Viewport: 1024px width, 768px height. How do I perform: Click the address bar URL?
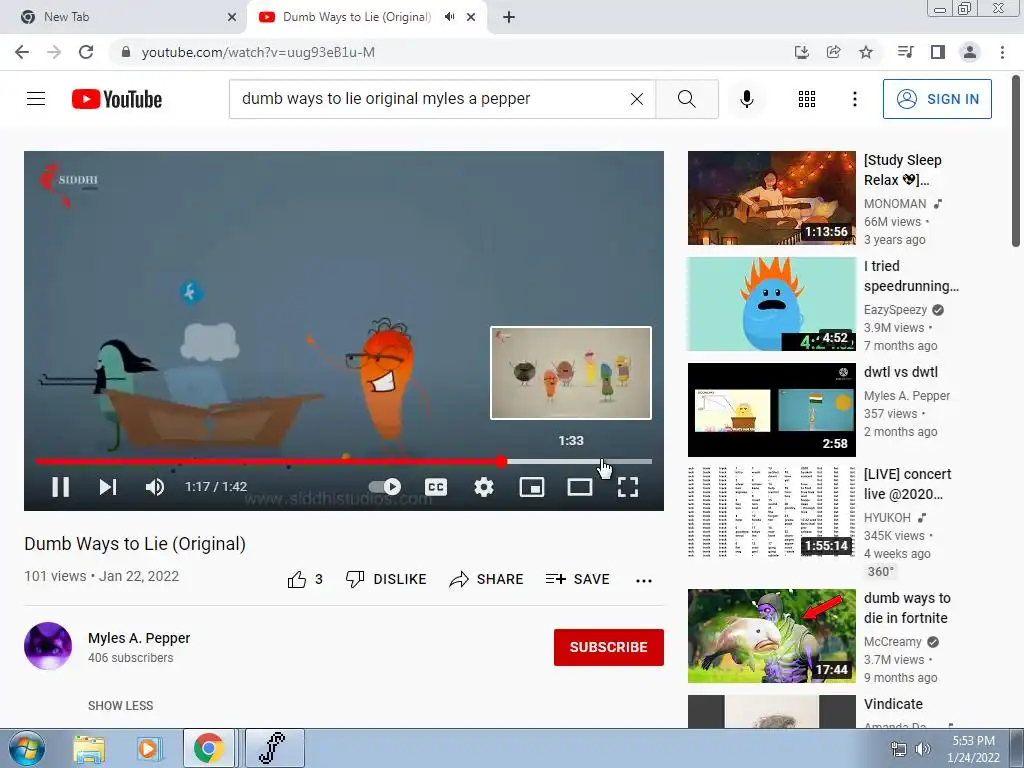pyautogui.click(x=258, y=52)
